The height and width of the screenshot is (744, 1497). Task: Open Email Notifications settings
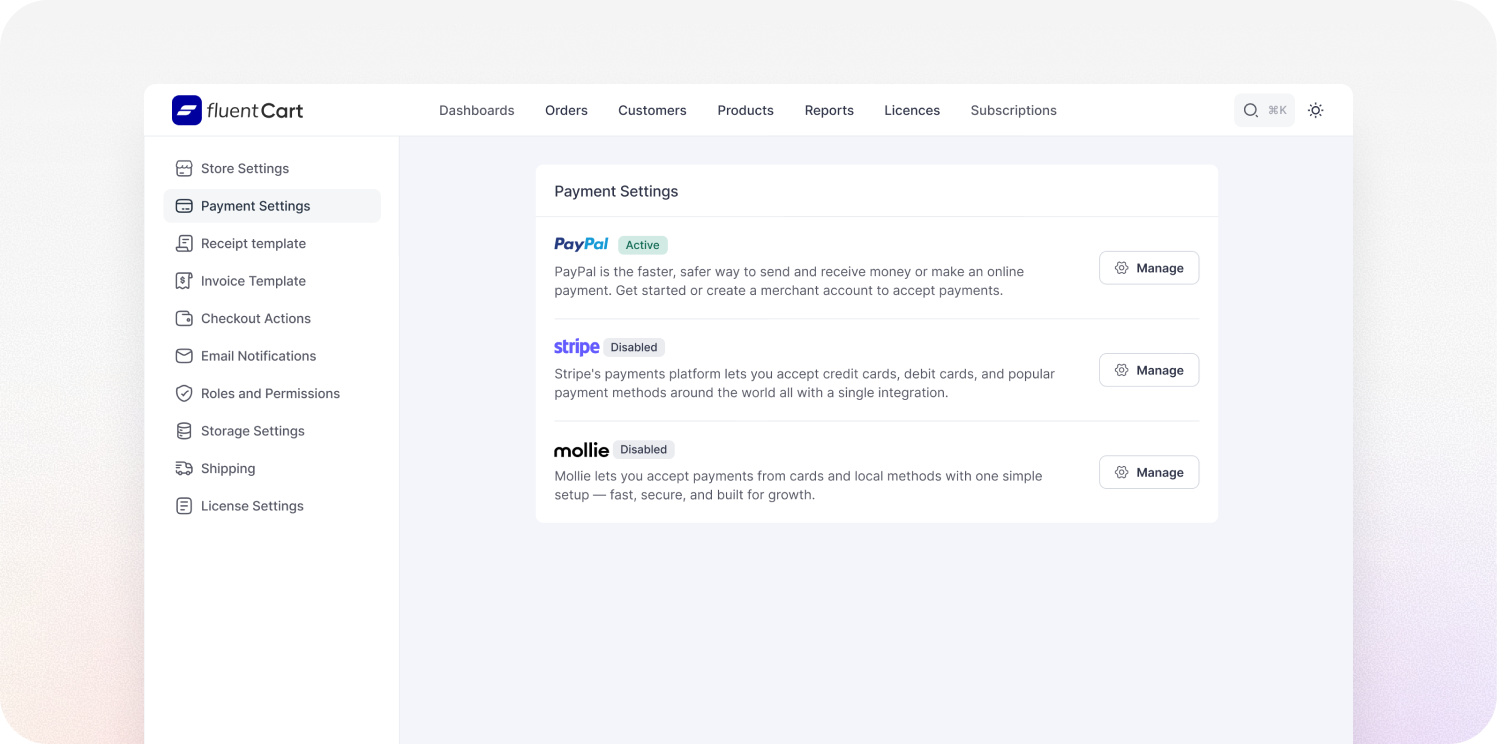pyautogui.click(x=272, y=356)
